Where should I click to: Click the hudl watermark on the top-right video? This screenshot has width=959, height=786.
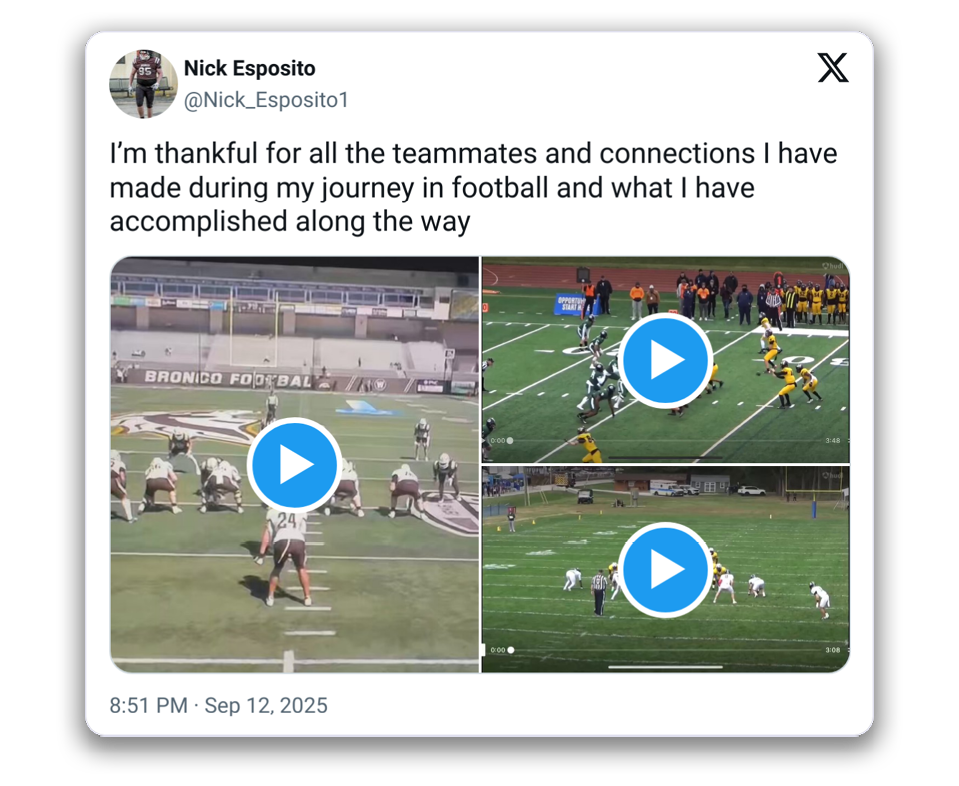(832, 266)
